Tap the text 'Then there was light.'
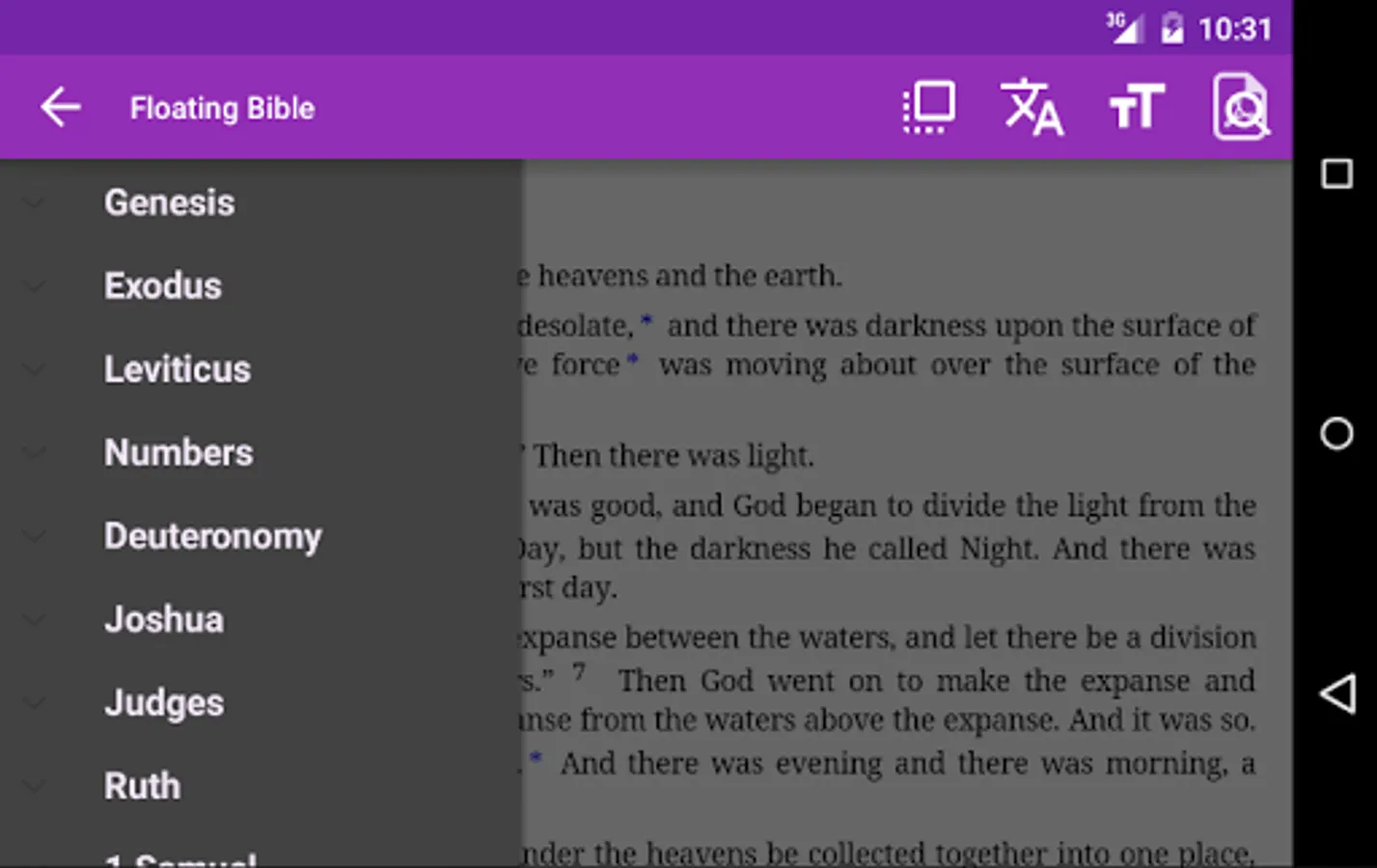This screenshot has width=1377, height=868. [674, 455]
